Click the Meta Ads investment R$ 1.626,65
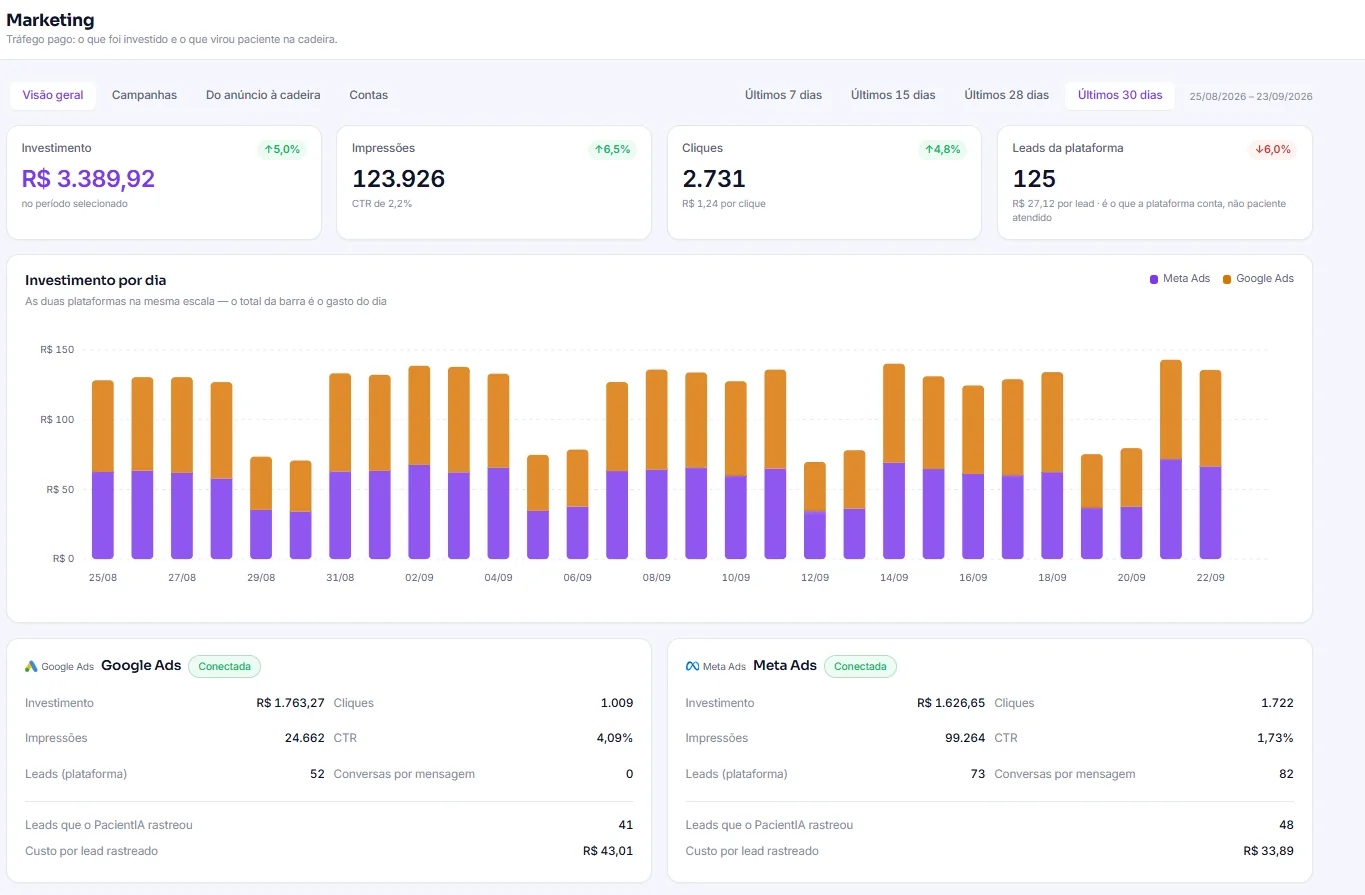Viewport: 1365px width, 895px height. [951, 703]
